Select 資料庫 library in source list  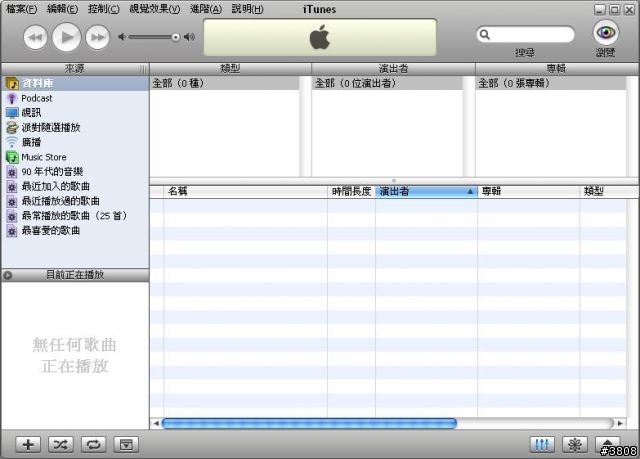76,83
